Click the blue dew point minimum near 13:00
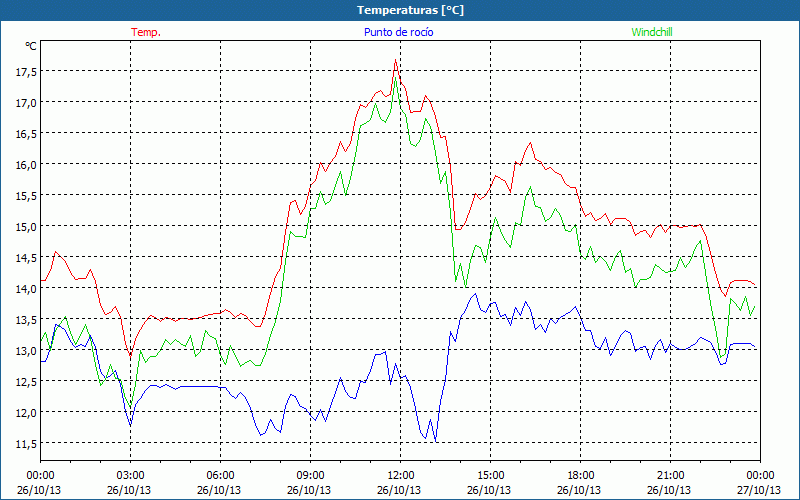 coord(435,441)
